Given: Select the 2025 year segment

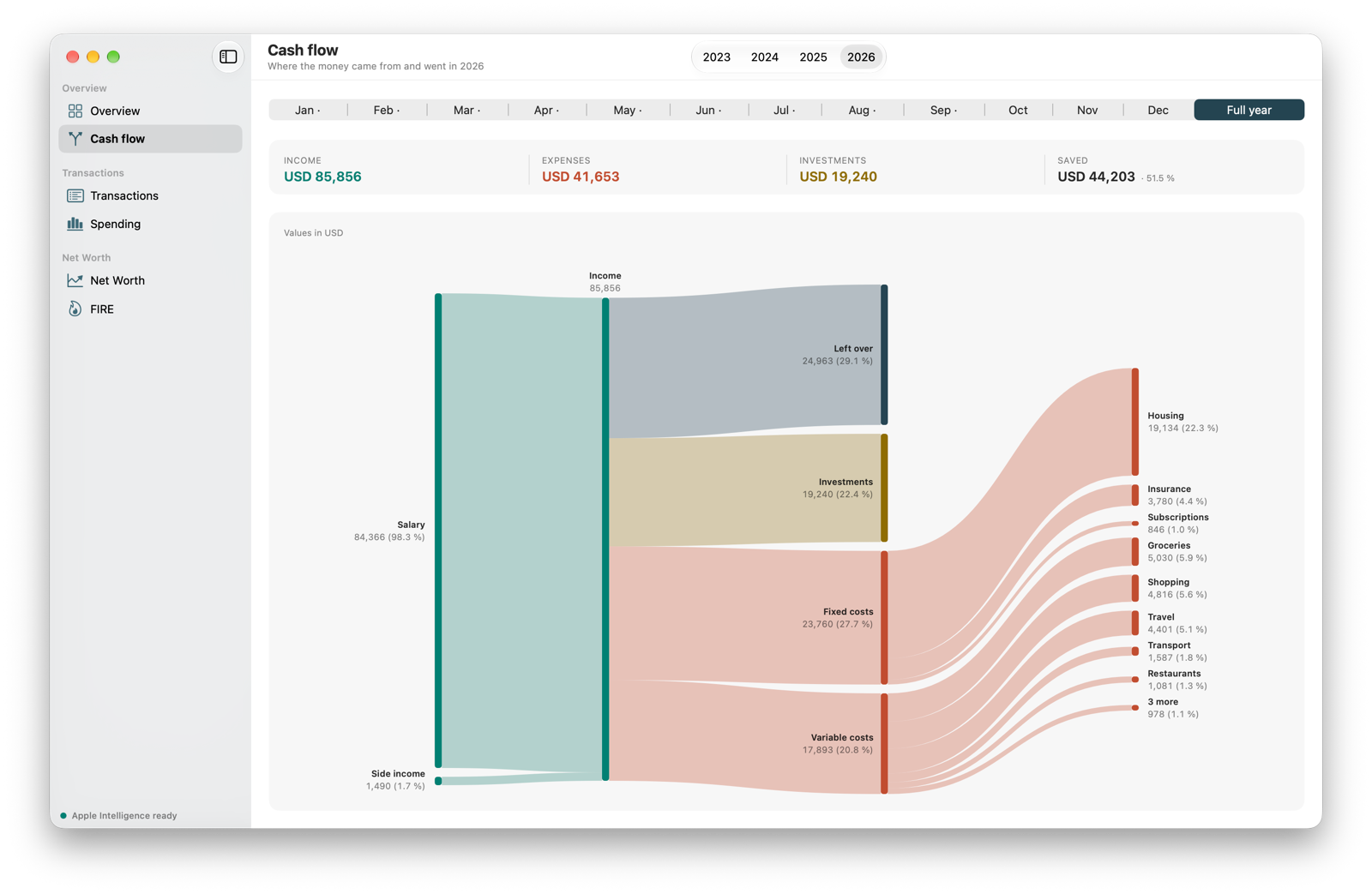Looking at the screenshot, I should (x=813, y=57).
